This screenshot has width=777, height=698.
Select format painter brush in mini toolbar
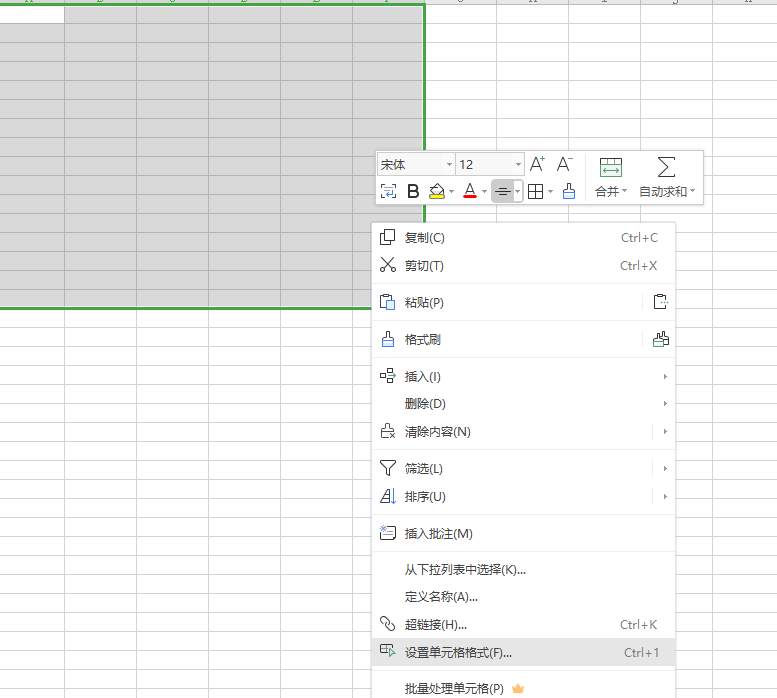(569, 192)
